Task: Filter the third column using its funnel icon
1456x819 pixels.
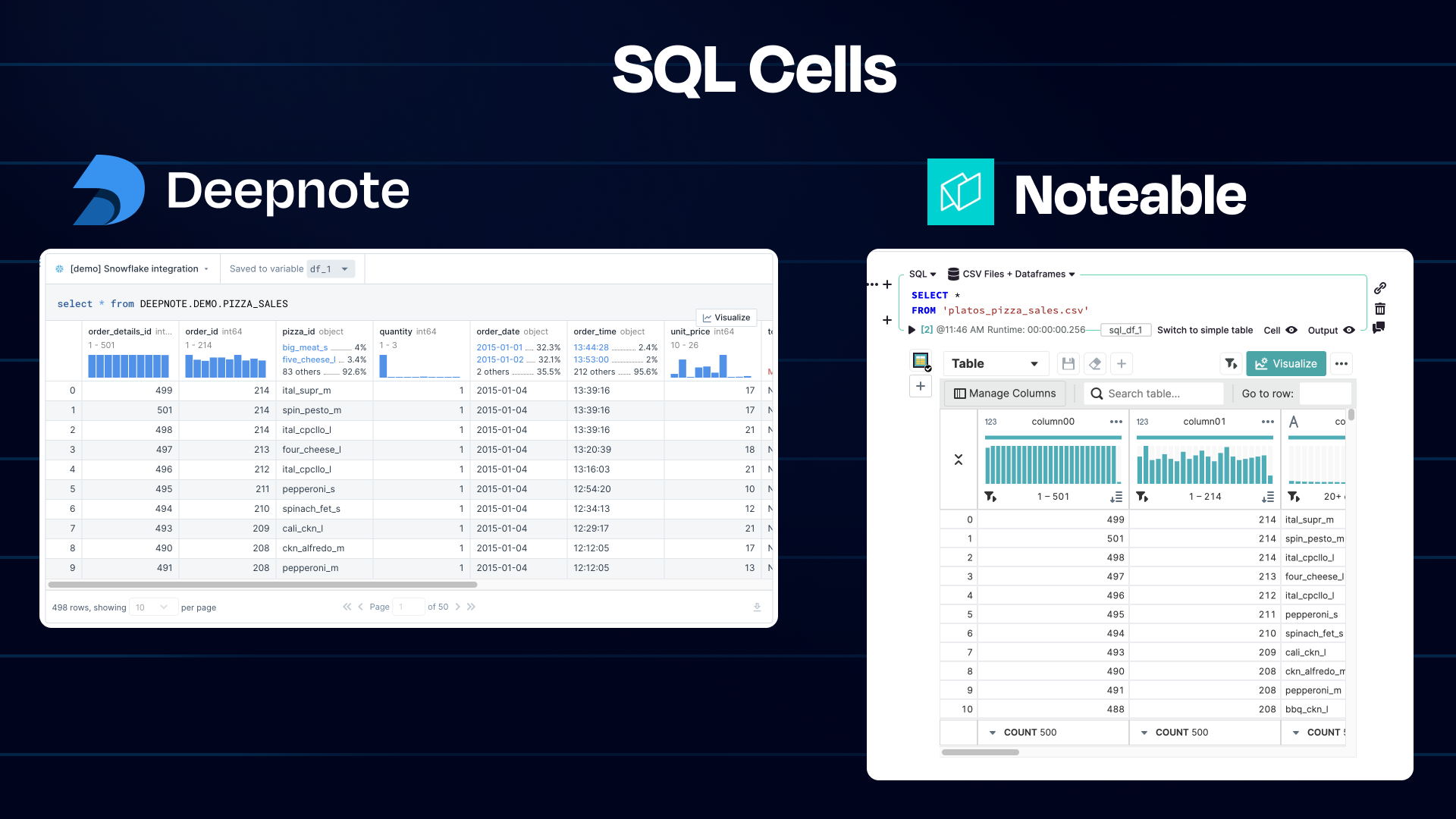Action: coord(1294,497)
